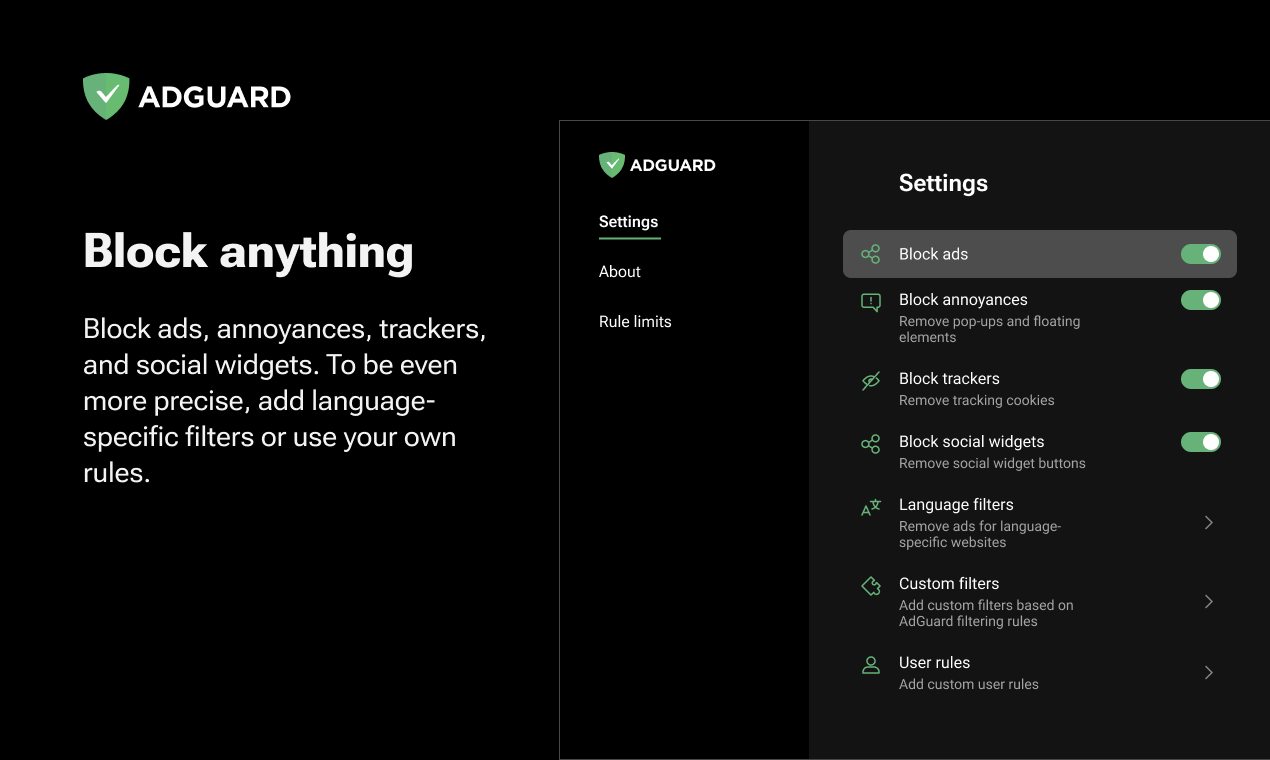Click the large AdGuard shield logo
The width and height of the screenshot is (1270, 760).
(x=106, y=96)
